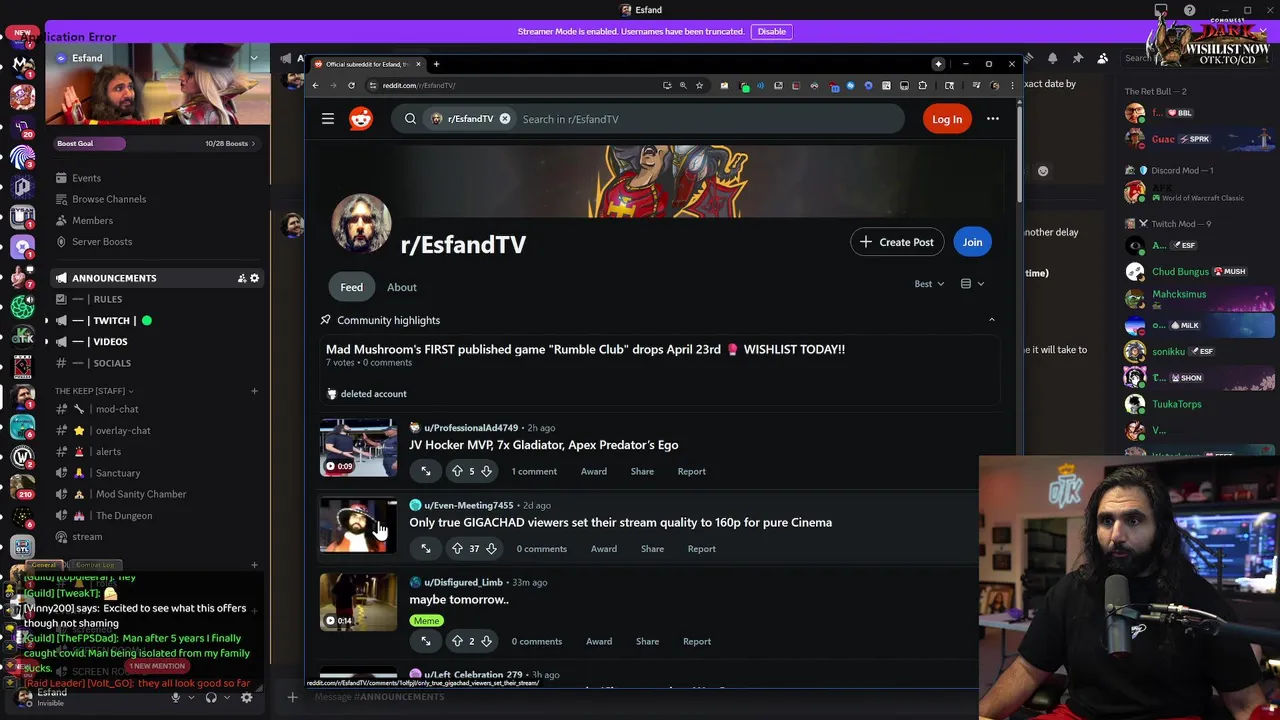Screen dimensions: 1280x720
Task: Add channel to THE KEEP [STAFF] category
Action: pos(254,391)
